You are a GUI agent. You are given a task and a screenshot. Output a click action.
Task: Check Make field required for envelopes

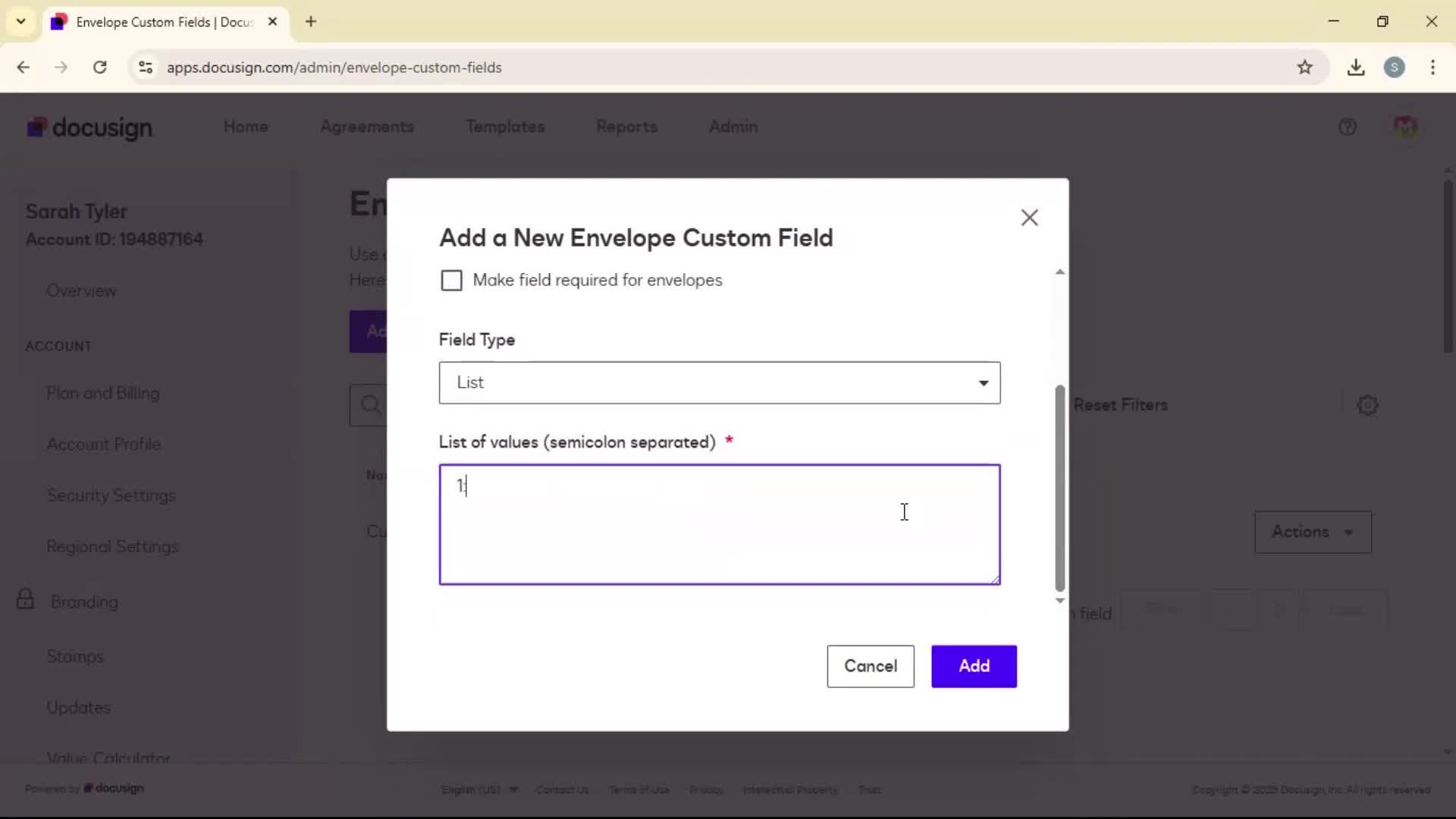[x=451, y=281]
